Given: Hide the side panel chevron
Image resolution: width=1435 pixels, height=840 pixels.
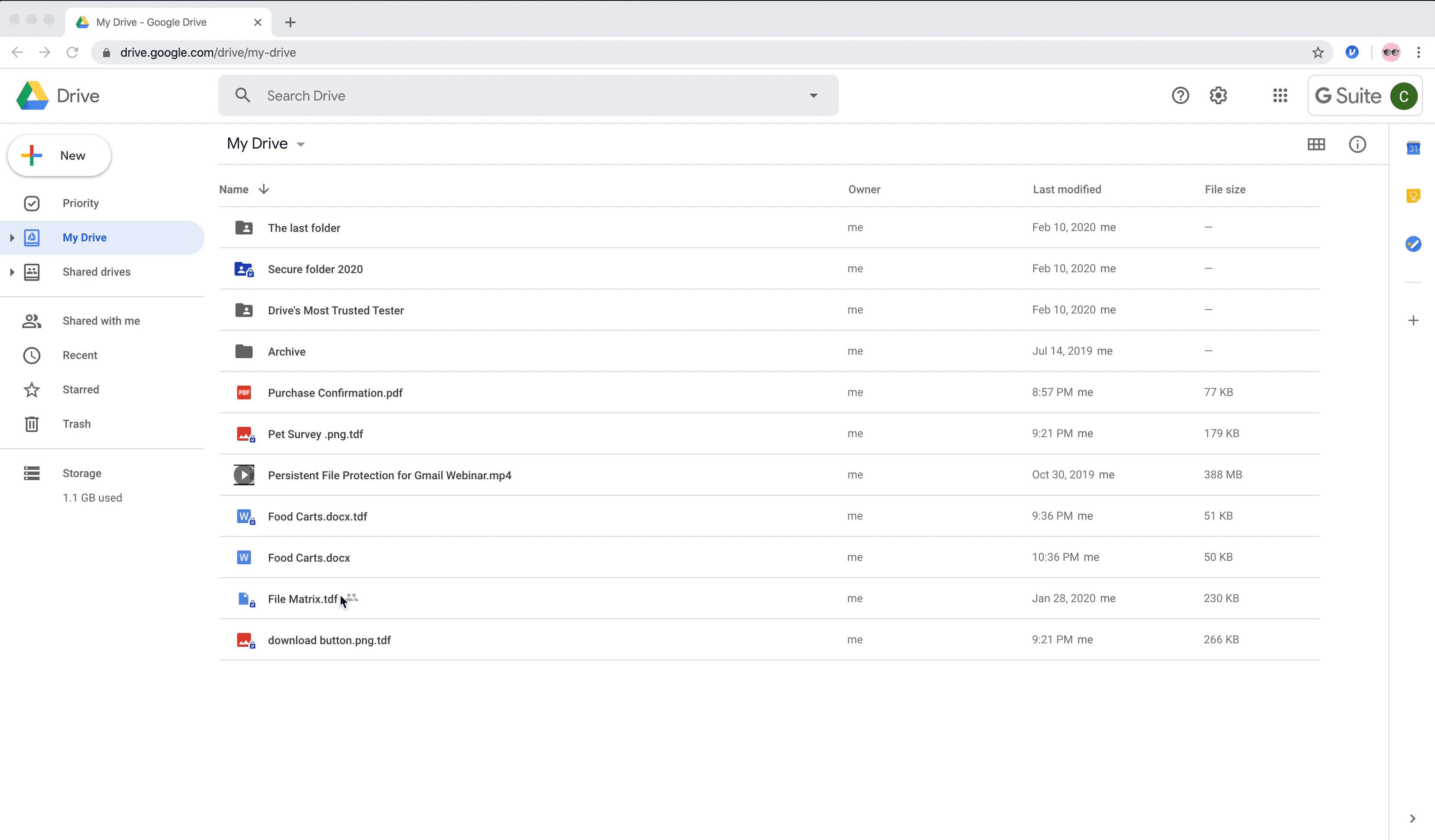Looking at the screenshot, I should (1412, 819).
